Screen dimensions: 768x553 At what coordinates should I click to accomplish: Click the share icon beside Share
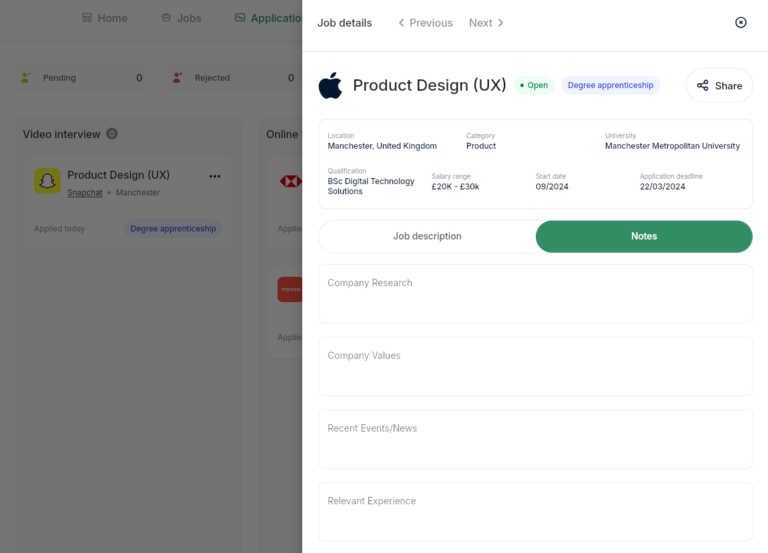pyautogui.click(x=702, y=86)
